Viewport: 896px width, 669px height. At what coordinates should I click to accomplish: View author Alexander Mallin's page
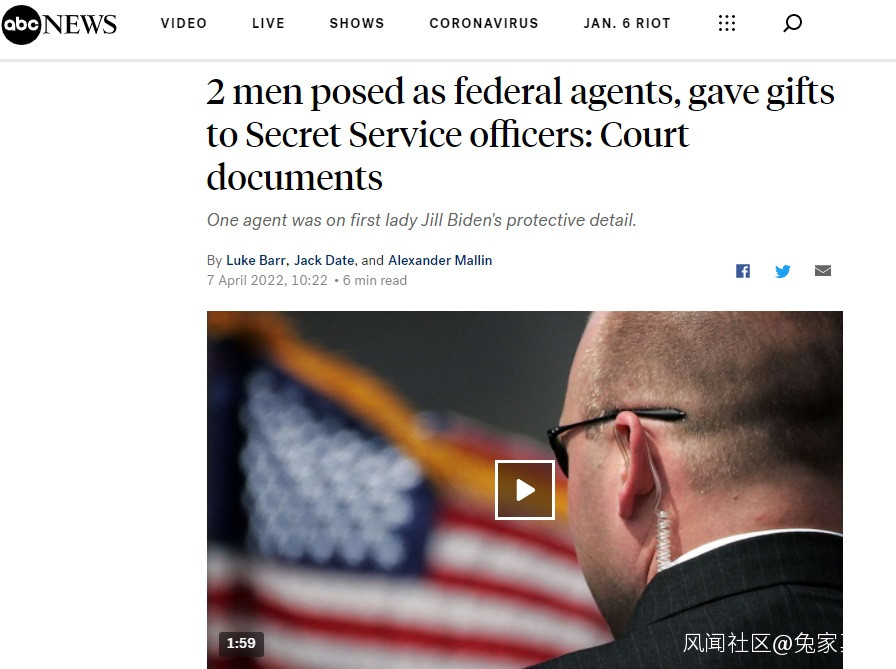(x=440, y=261)
